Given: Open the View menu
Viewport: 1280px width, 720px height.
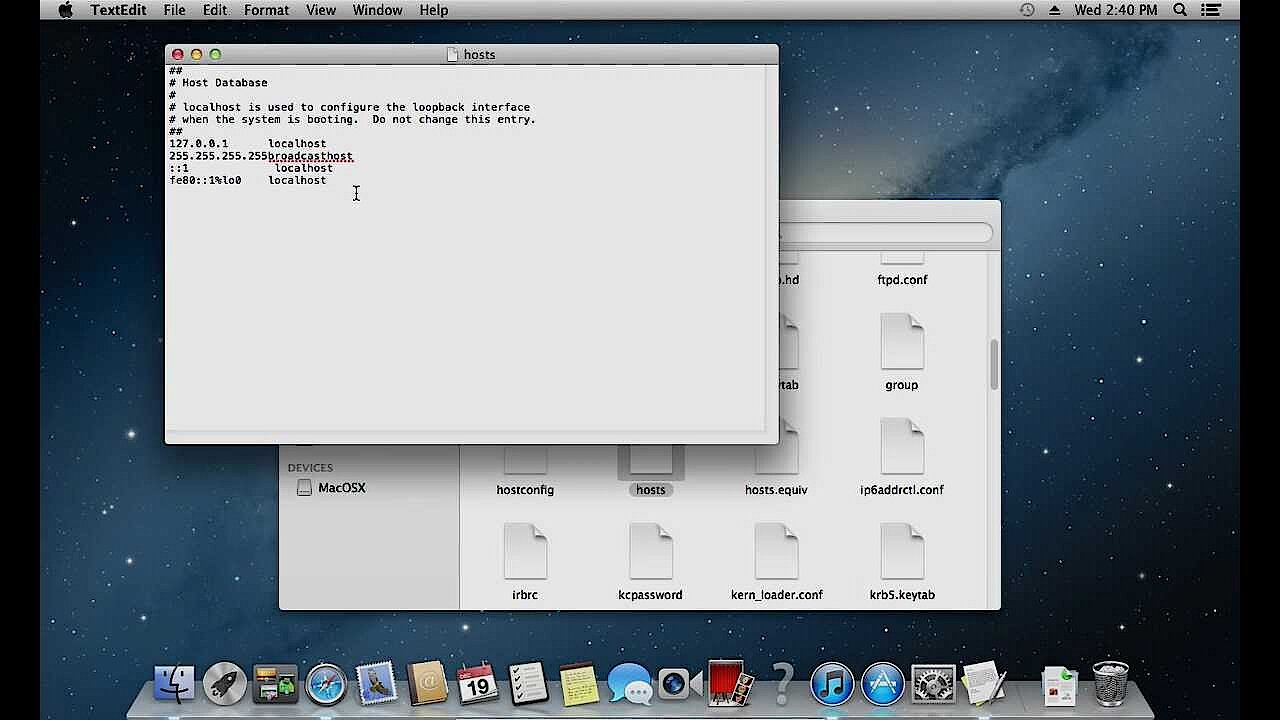Looking at the screenshot, I should point(321,10).
